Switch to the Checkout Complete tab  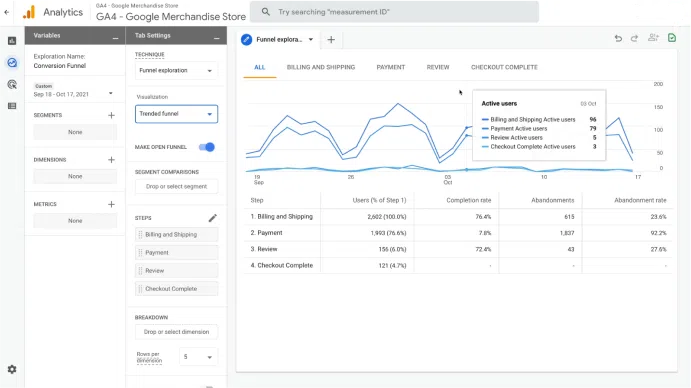[x=504, y=67]
